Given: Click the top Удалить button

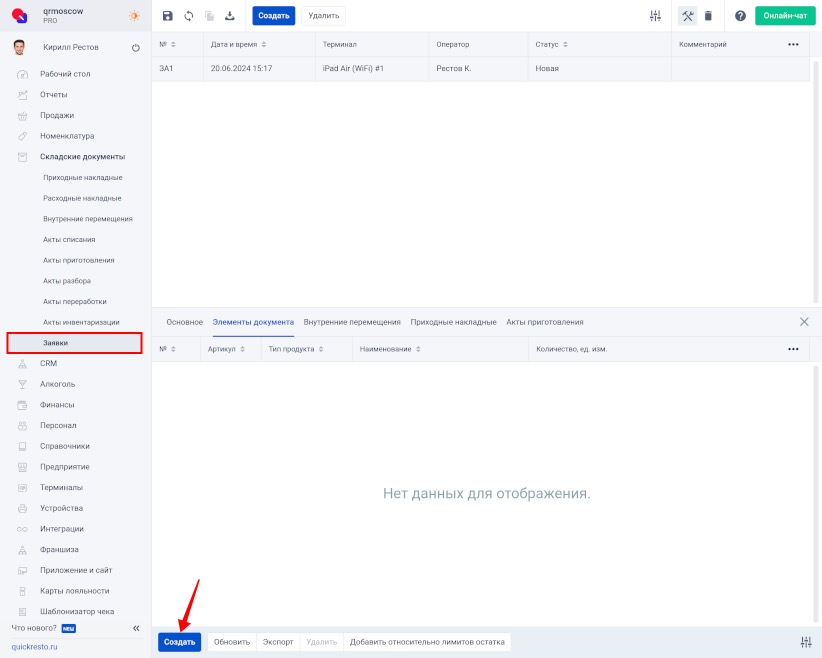Looking at the screenshot, I should tap(323, 16).
